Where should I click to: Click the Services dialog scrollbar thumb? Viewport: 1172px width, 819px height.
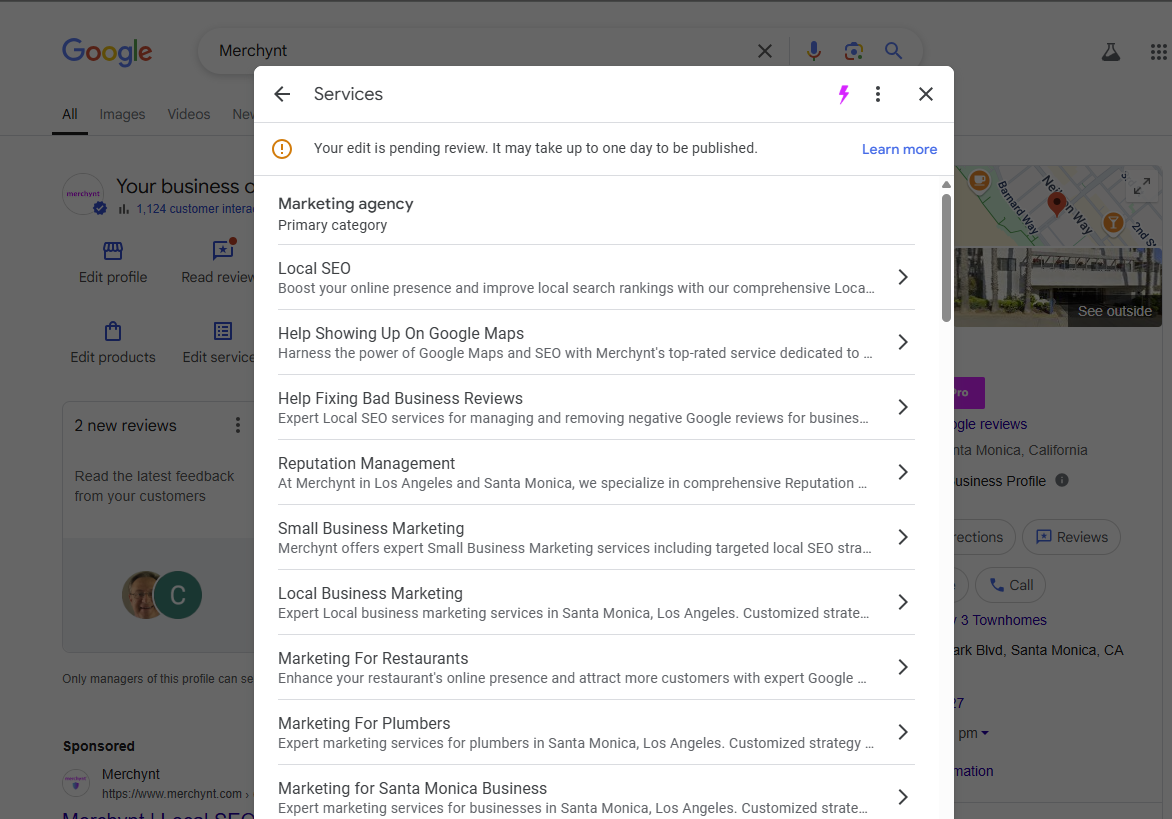946,258
